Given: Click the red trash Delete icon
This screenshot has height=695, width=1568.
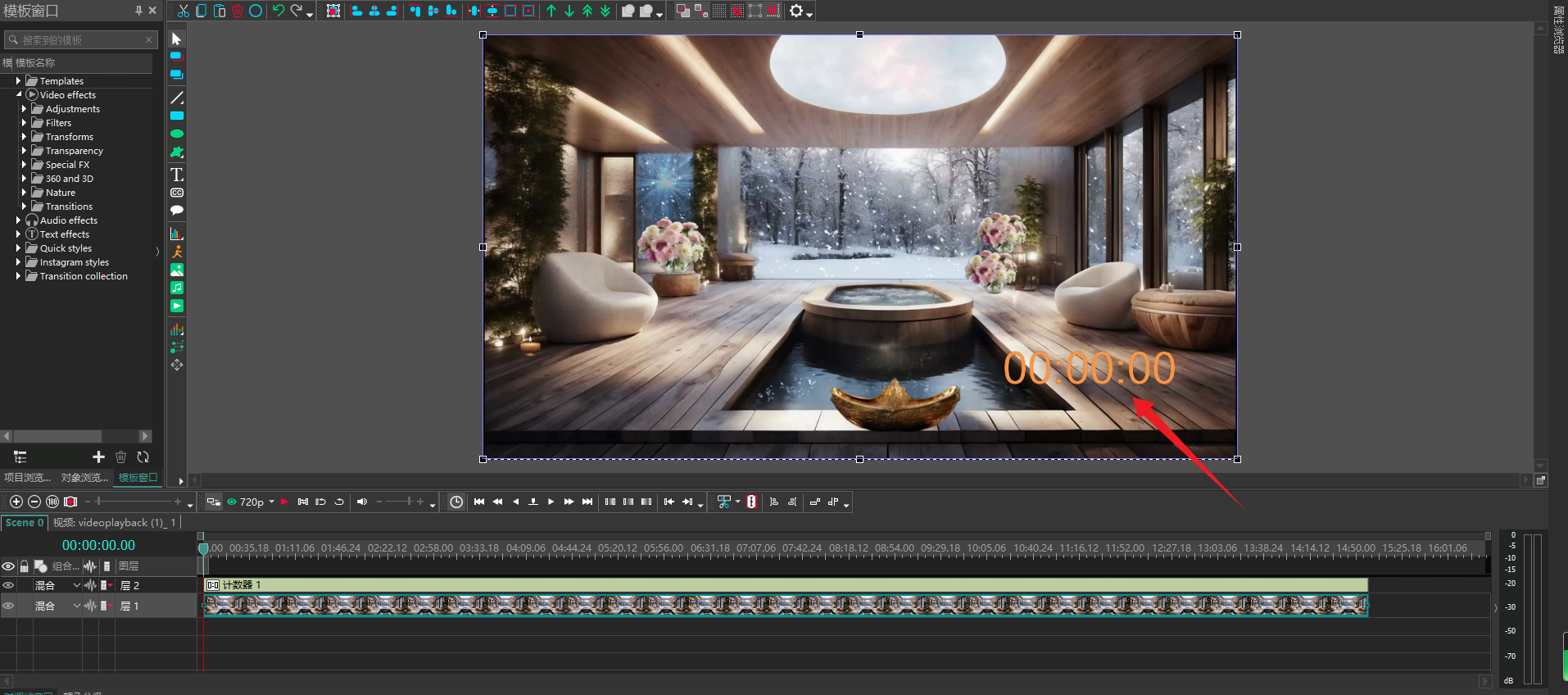Looking at the screenshot, I should click(x=238, y=11).
